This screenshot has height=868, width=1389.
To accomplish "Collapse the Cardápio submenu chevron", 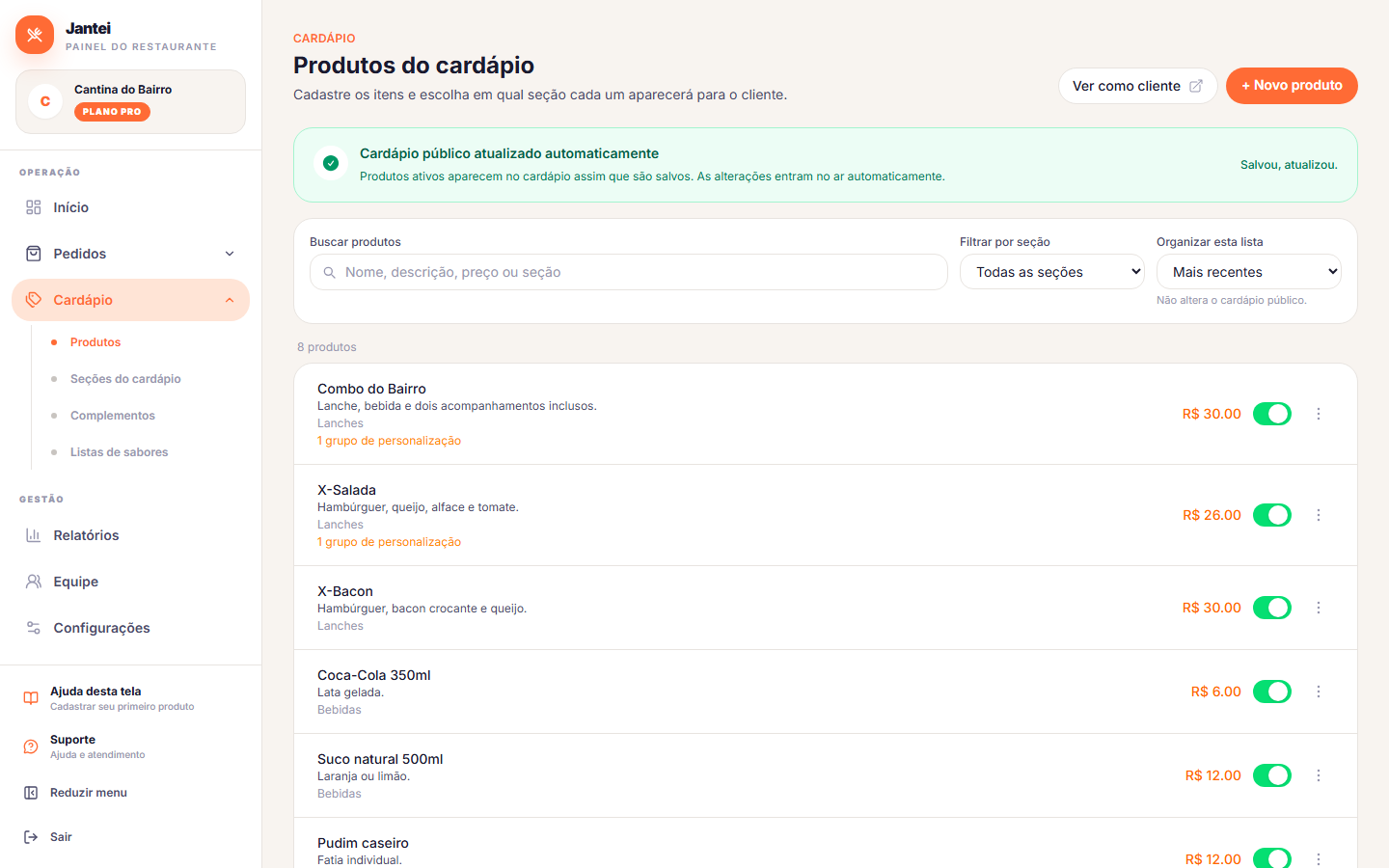I will (x=230, y=300).
